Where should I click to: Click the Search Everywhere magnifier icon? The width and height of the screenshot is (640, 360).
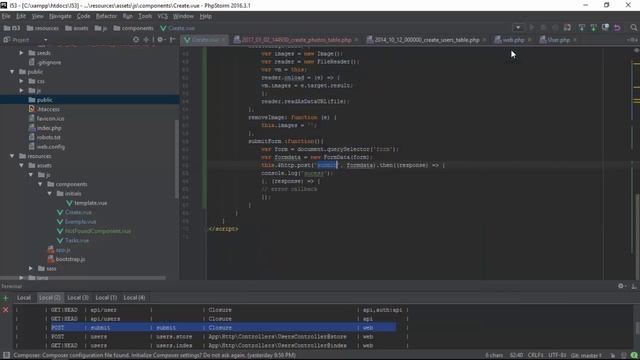[x=633, y=28]
